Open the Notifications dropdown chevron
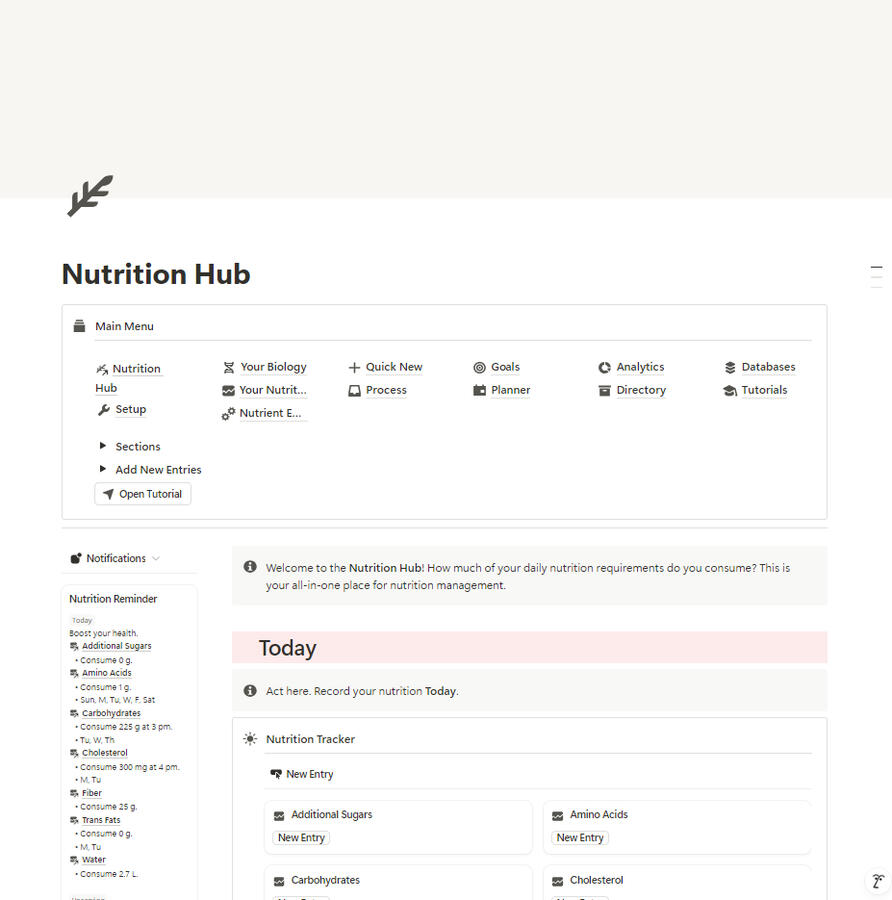Image resolution: width=892 pixels, height=900 pixels. [x=156, y=558]
